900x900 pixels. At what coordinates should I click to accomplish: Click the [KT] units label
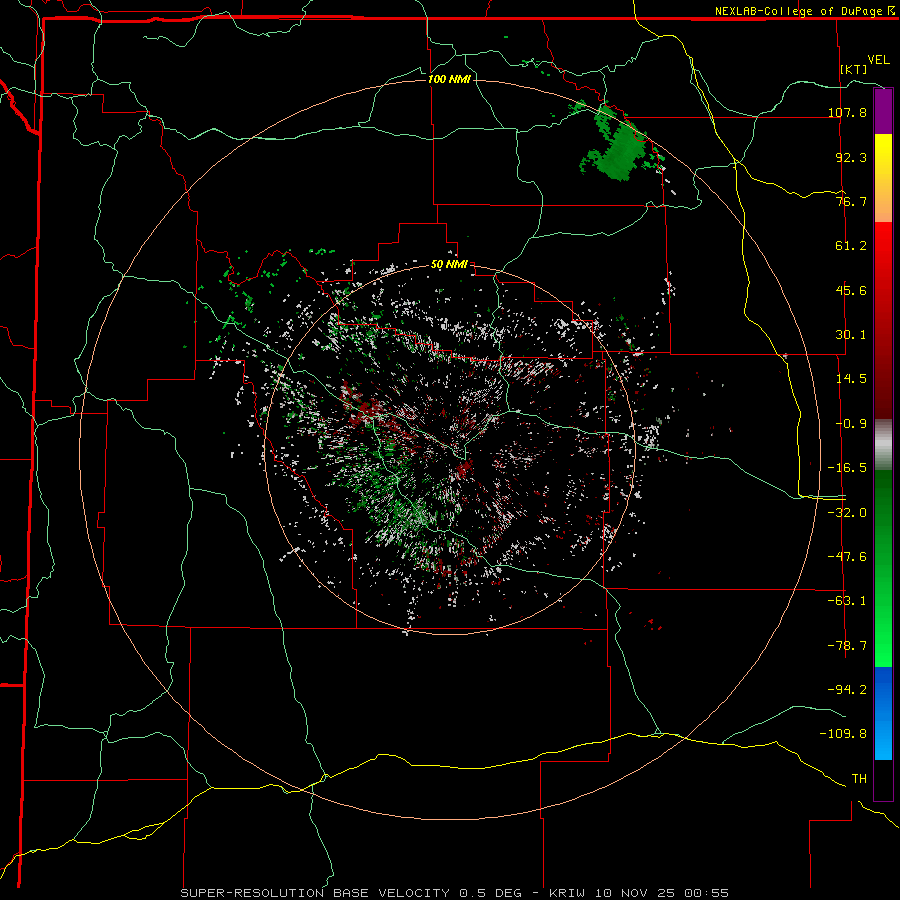pos(854,69)
